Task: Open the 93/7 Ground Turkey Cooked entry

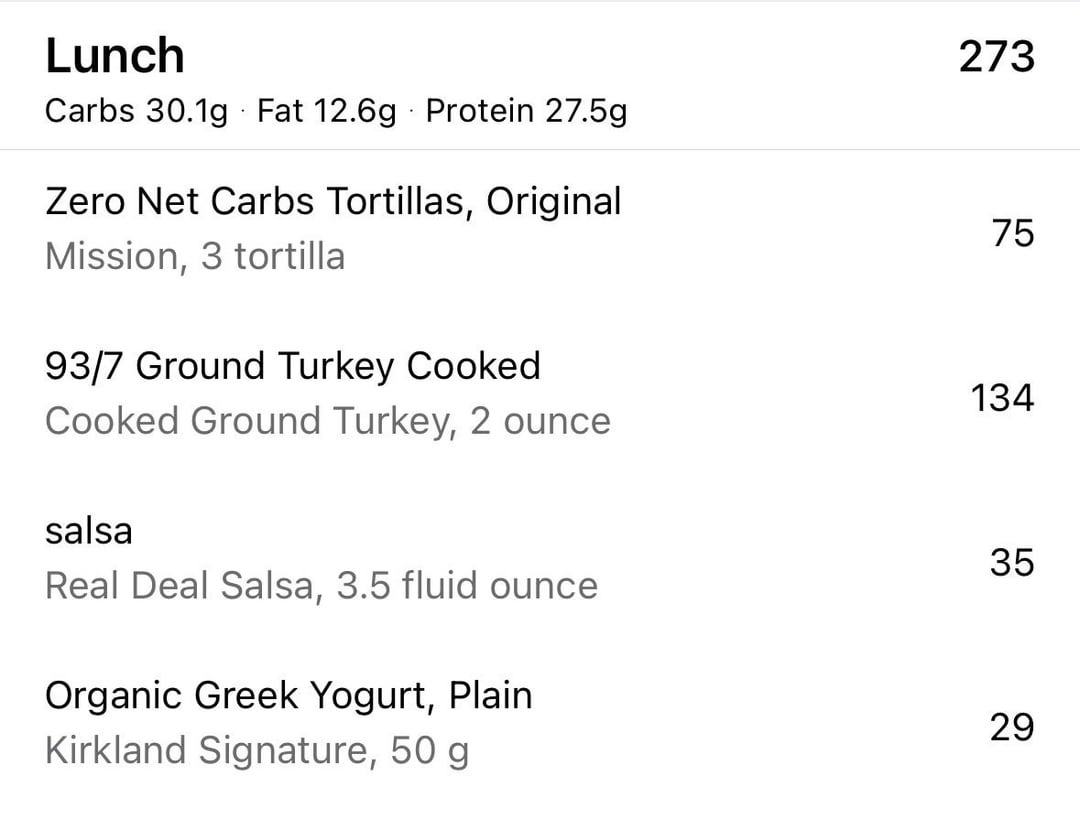Action: click(x=540, y=396)
